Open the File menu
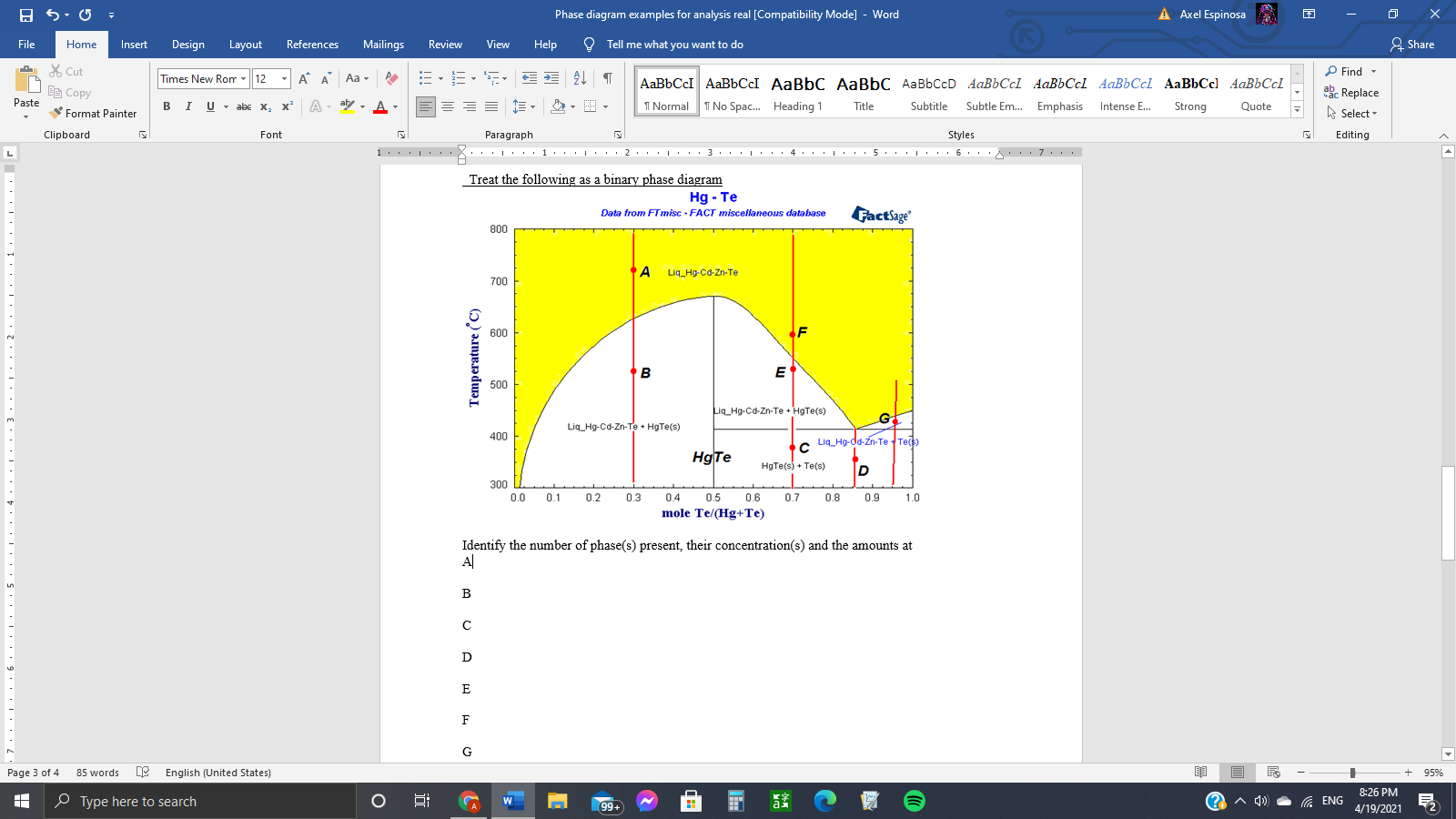 [26, 45]
